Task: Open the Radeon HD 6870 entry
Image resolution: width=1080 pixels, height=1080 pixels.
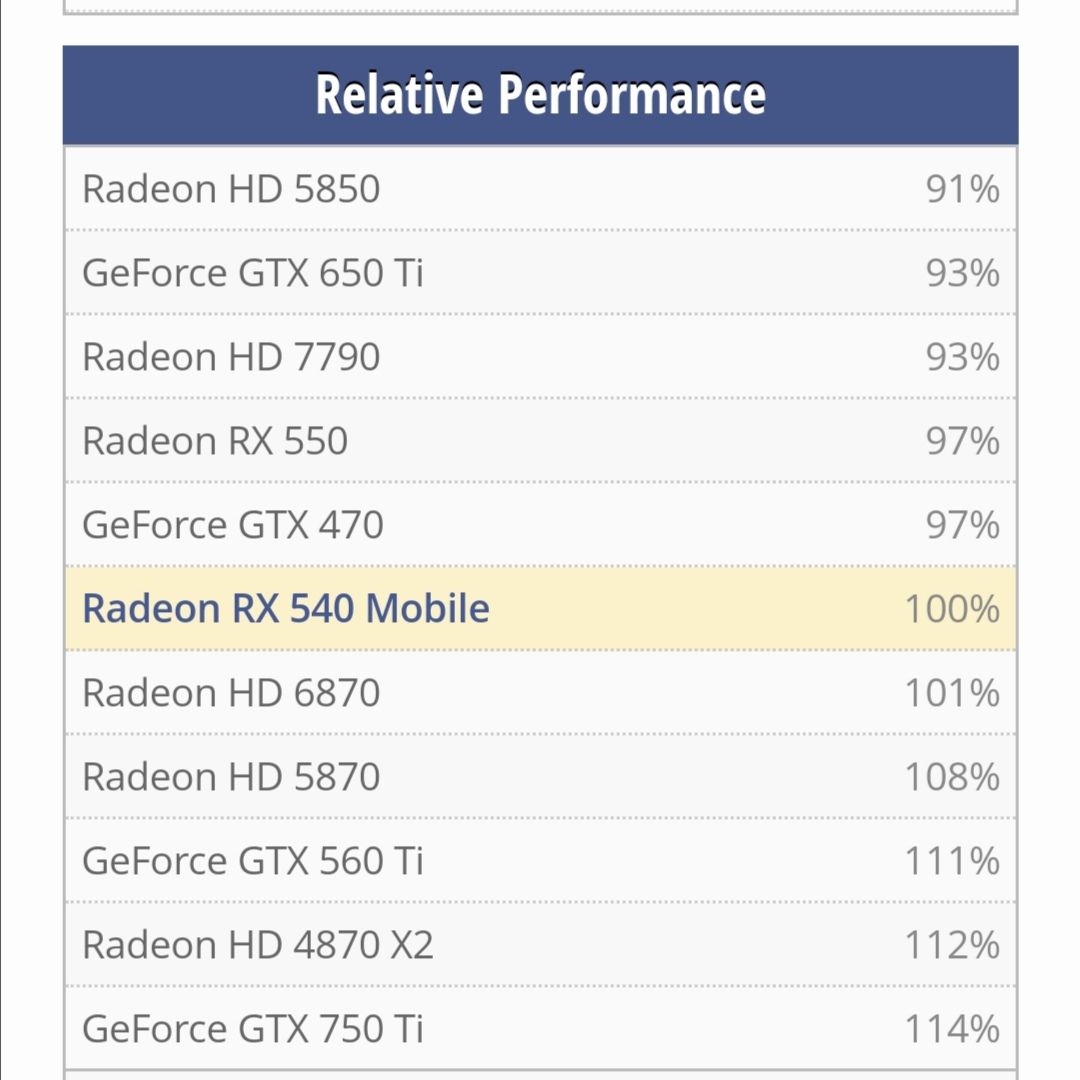Action: tap(231, 693)
